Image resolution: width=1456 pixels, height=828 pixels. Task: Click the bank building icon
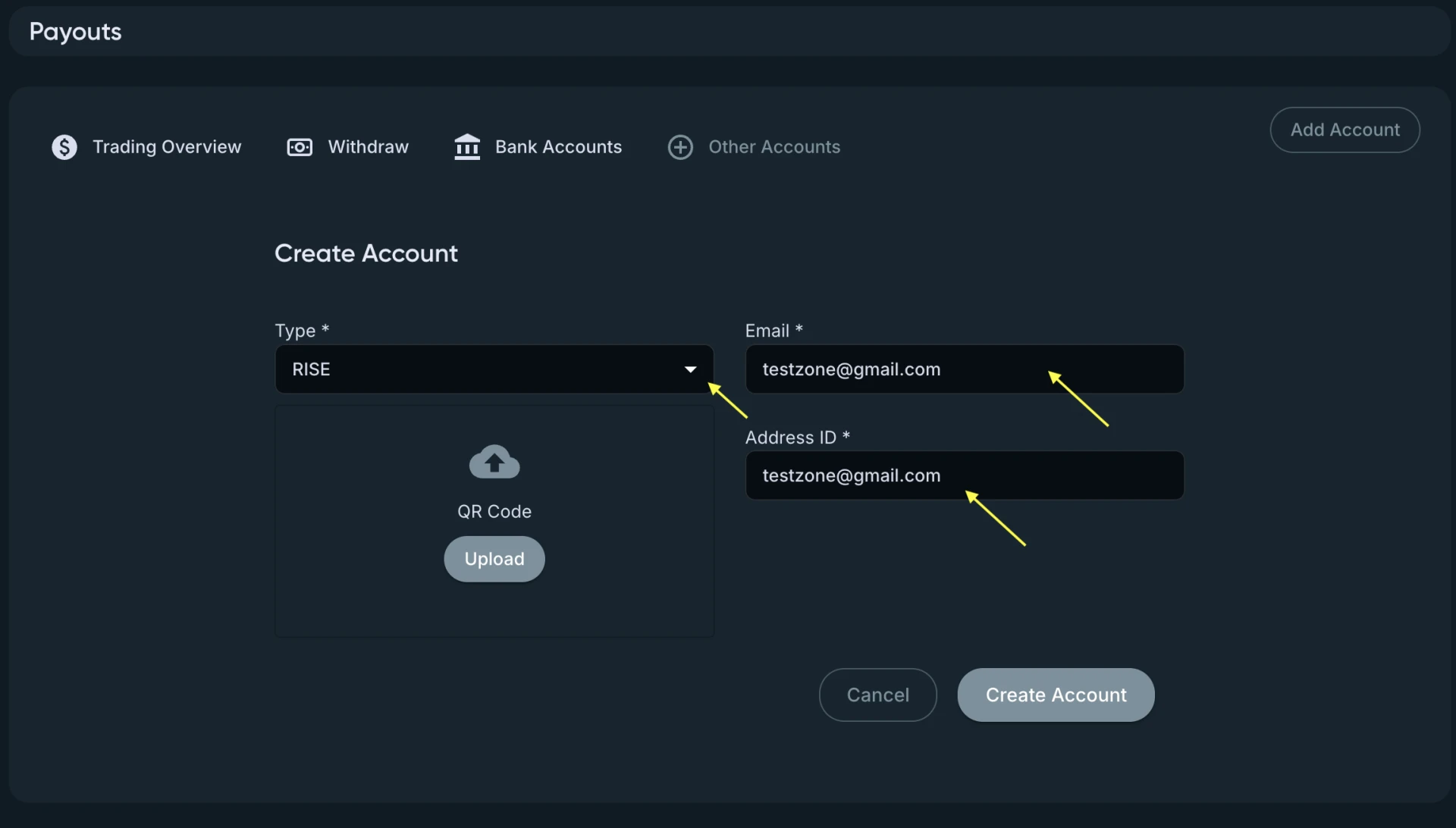point(467,147)
